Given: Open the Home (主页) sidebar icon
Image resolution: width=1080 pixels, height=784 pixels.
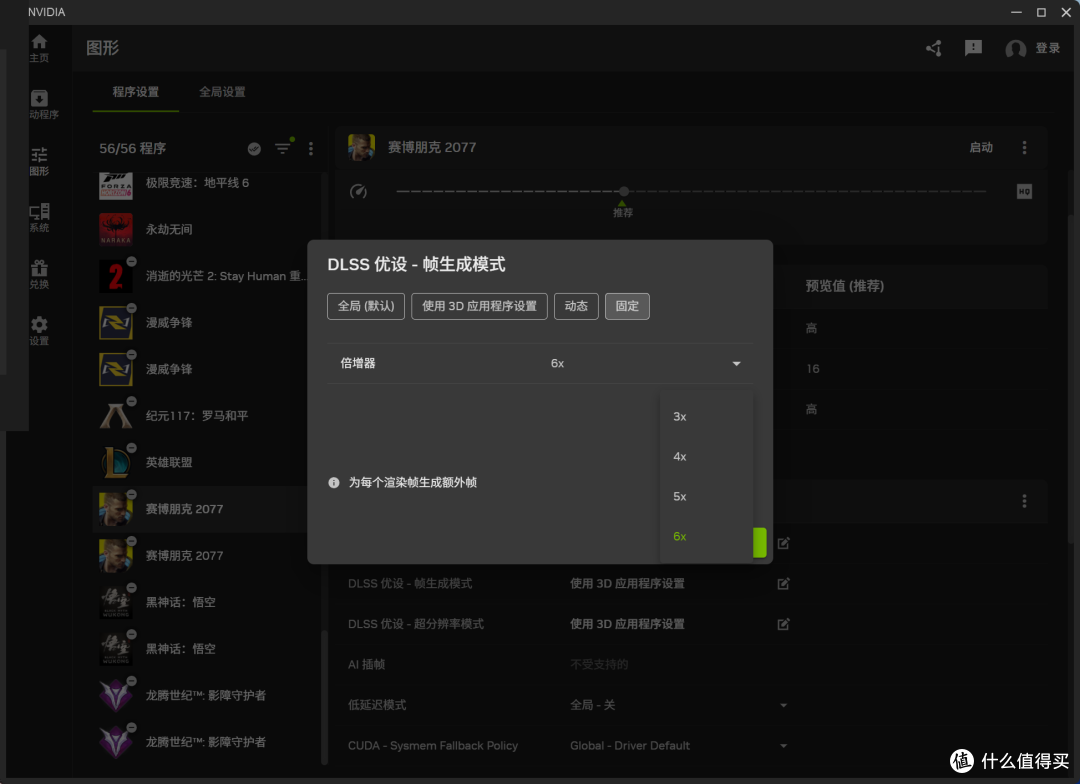Looking at the screenshot, I should click(x=39, y=43).
